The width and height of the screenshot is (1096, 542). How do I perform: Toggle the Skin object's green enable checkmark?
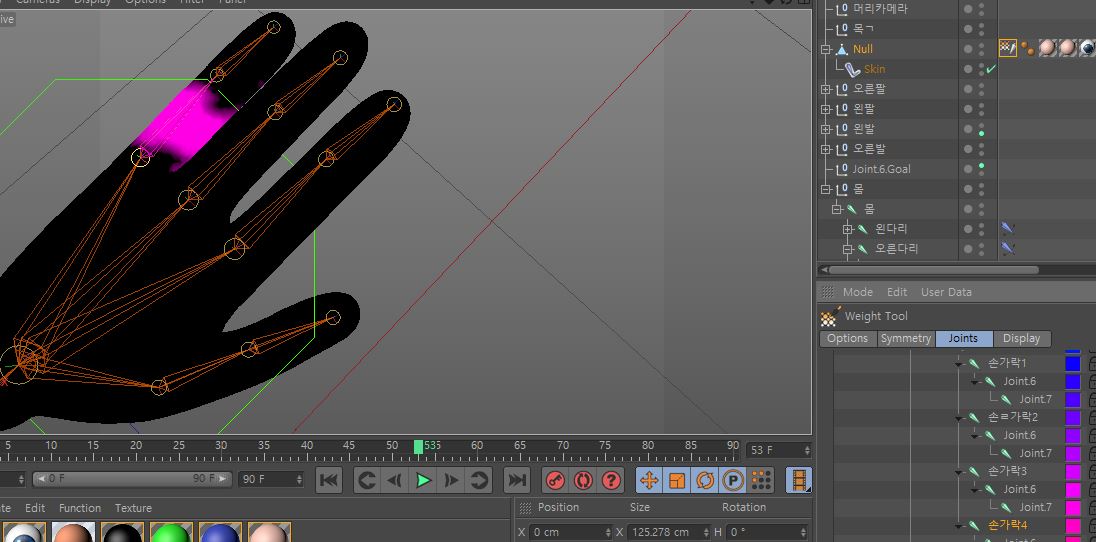point(990,69)
